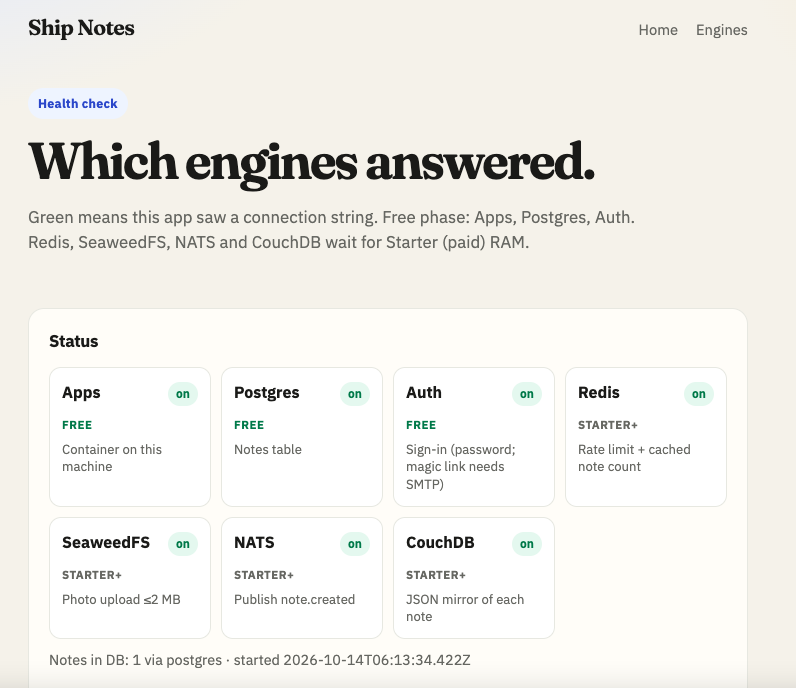Click "Container on this machine" description
The width and height of the screenshot is (796, 688).
[112, 458]
